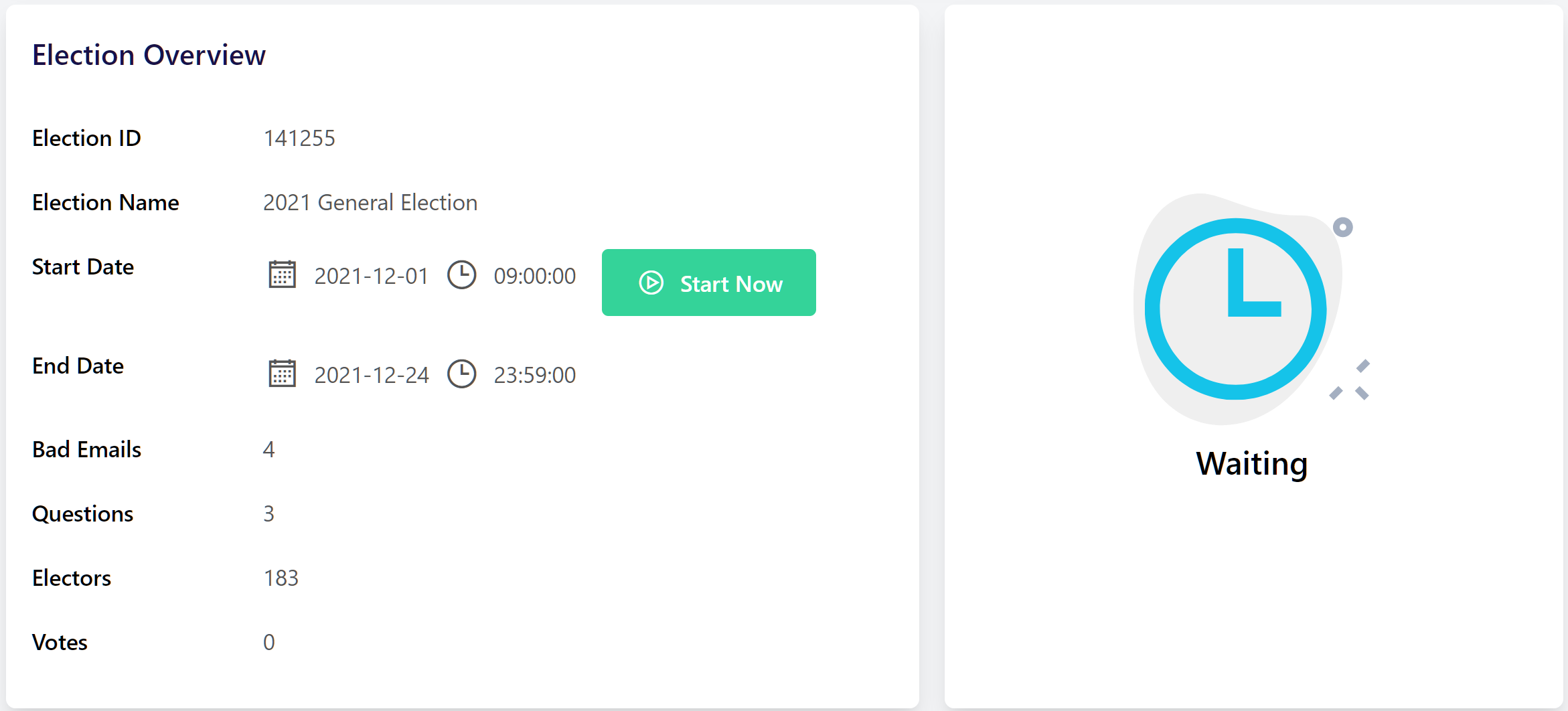This screenshot has height=711, width=1568.
Task: Click the Election ID value 141255
Action: point(300,139)
